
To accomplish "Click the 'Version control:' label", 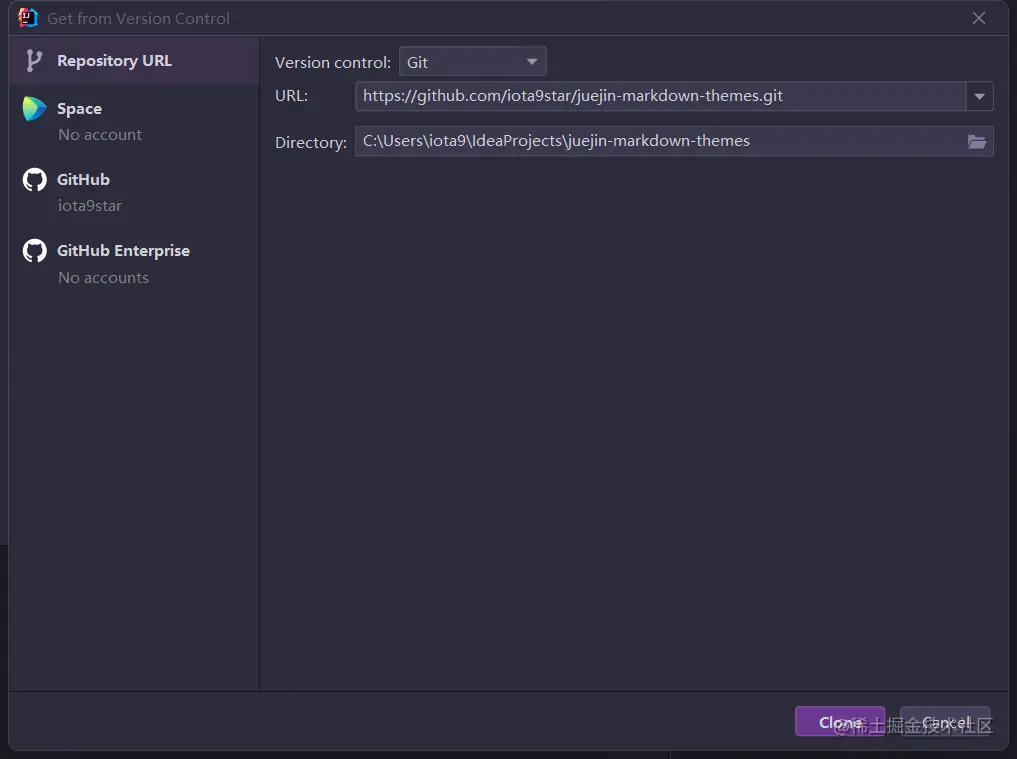I will 333,62.
